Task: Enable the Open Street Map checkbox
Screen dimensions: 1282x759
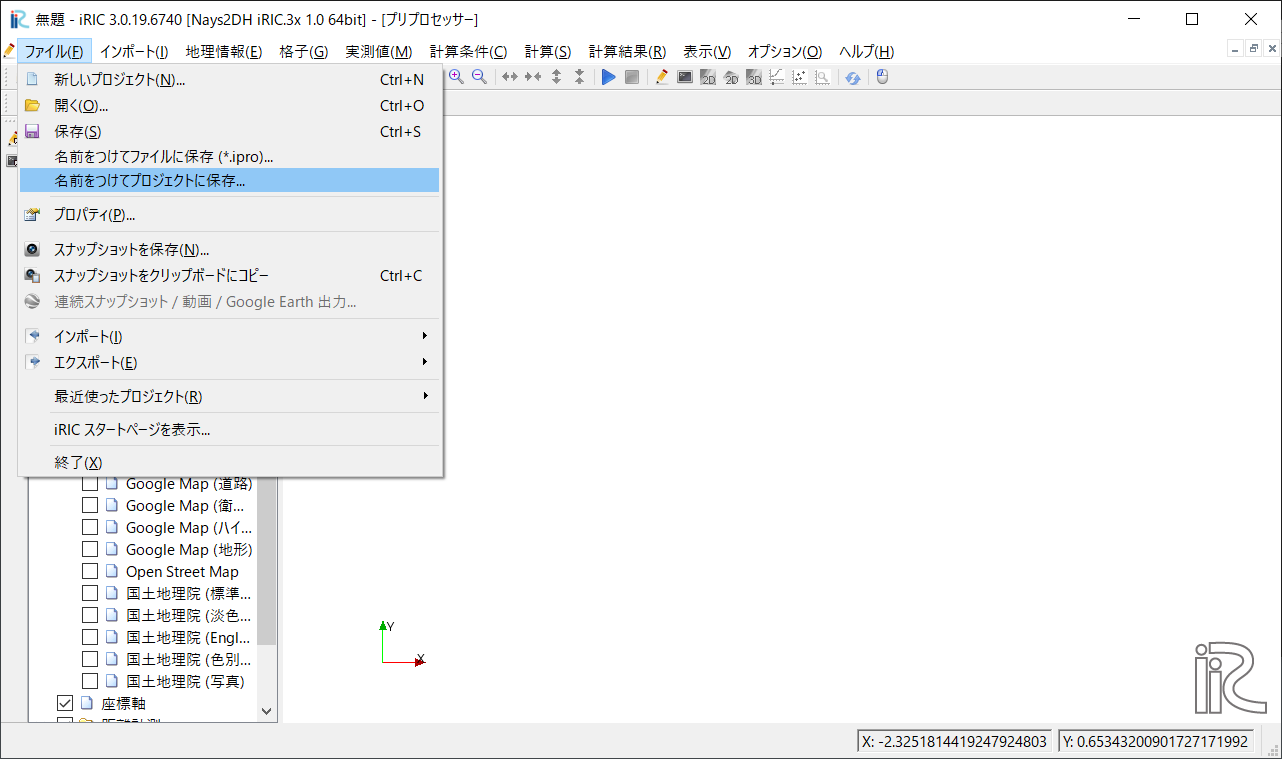Action: point(90,572)
